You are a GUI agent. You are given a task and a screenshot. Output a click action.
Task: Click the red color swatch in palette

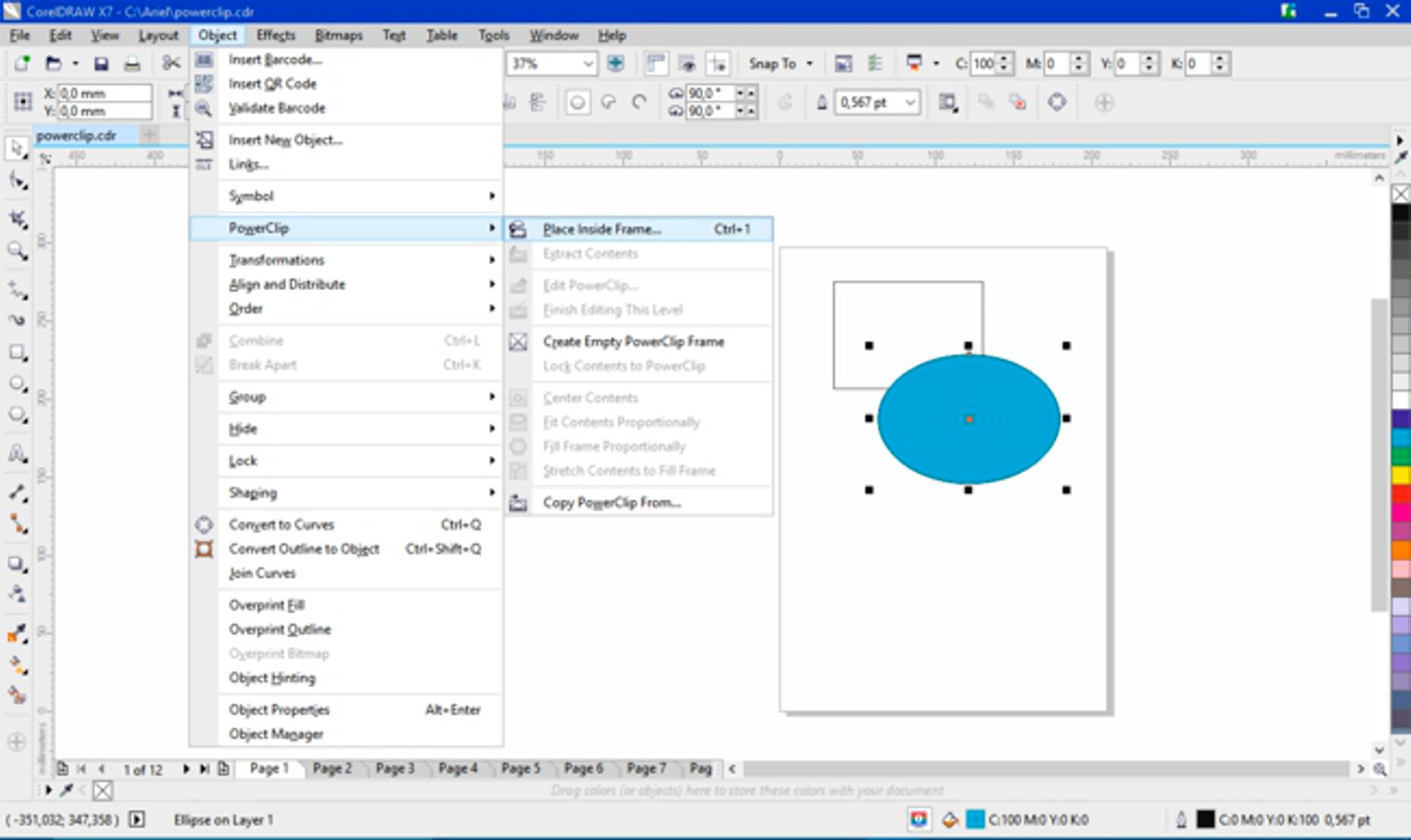1401,494
